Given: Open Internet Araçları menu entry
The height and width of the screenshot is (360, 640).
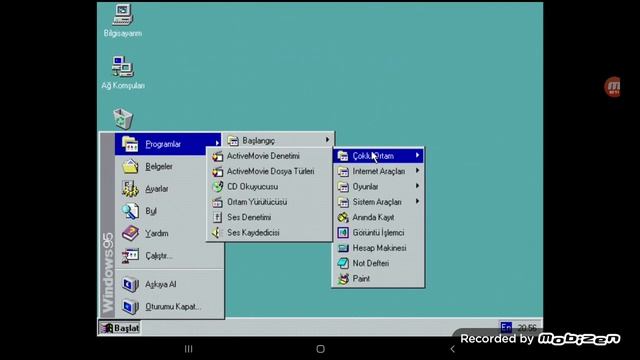Looking at the screenshot, I should point(378,171).
